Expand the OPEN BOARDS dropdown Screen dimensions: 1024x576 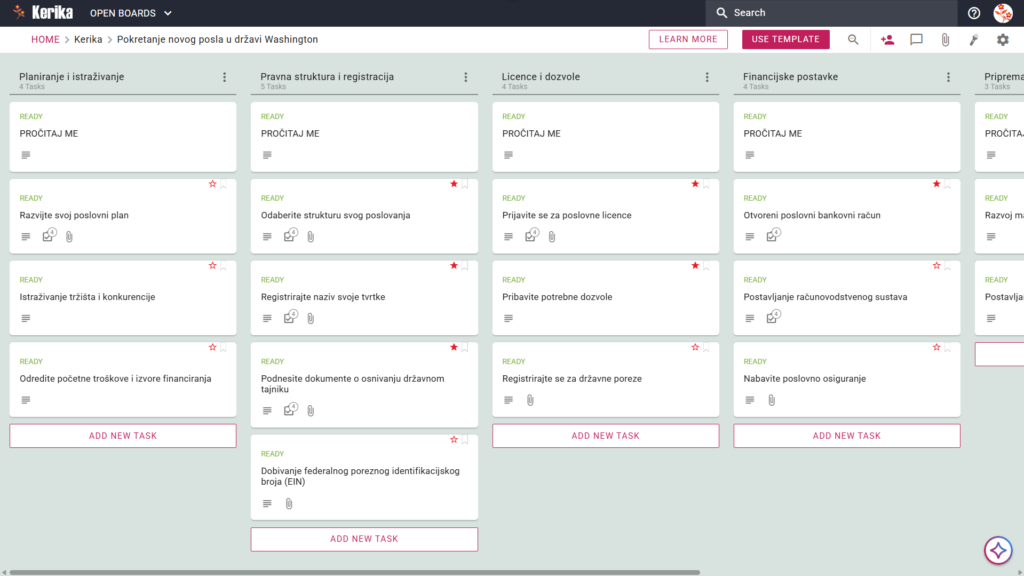(x=131, y=13)
